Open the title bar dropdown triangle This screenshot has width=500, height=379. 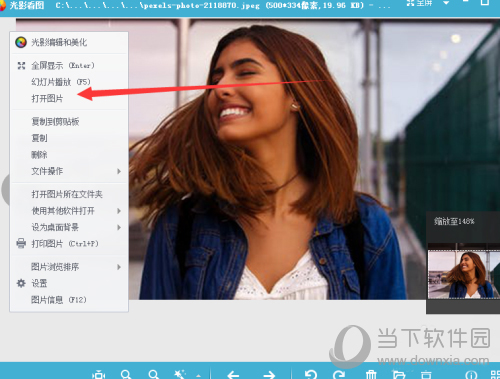[446, 3]
